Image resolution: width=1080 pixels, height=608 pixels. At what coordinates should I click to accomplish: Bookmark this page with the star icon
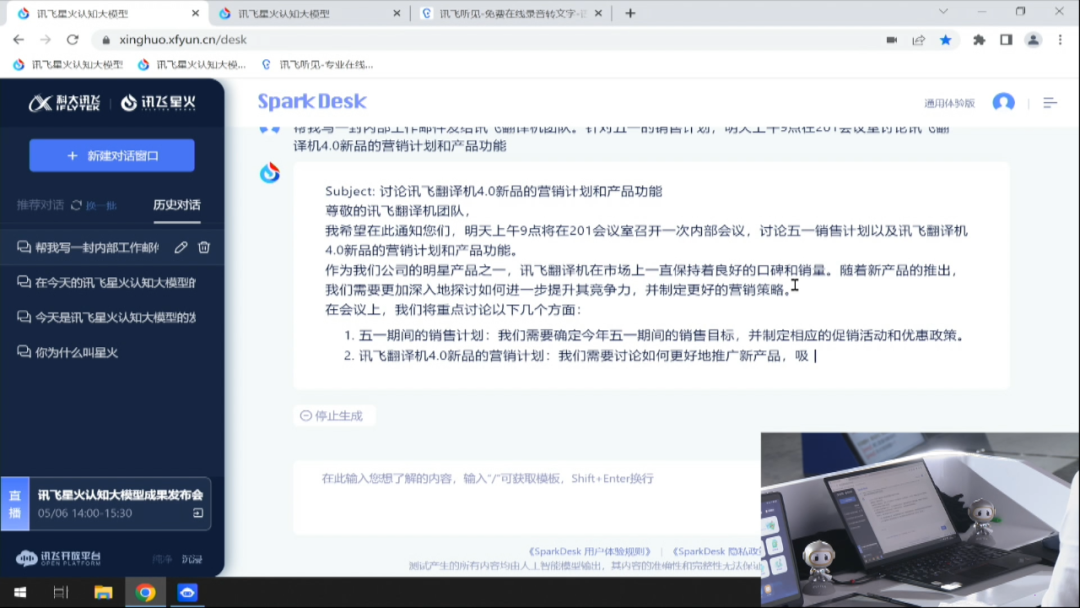[945, 40]
